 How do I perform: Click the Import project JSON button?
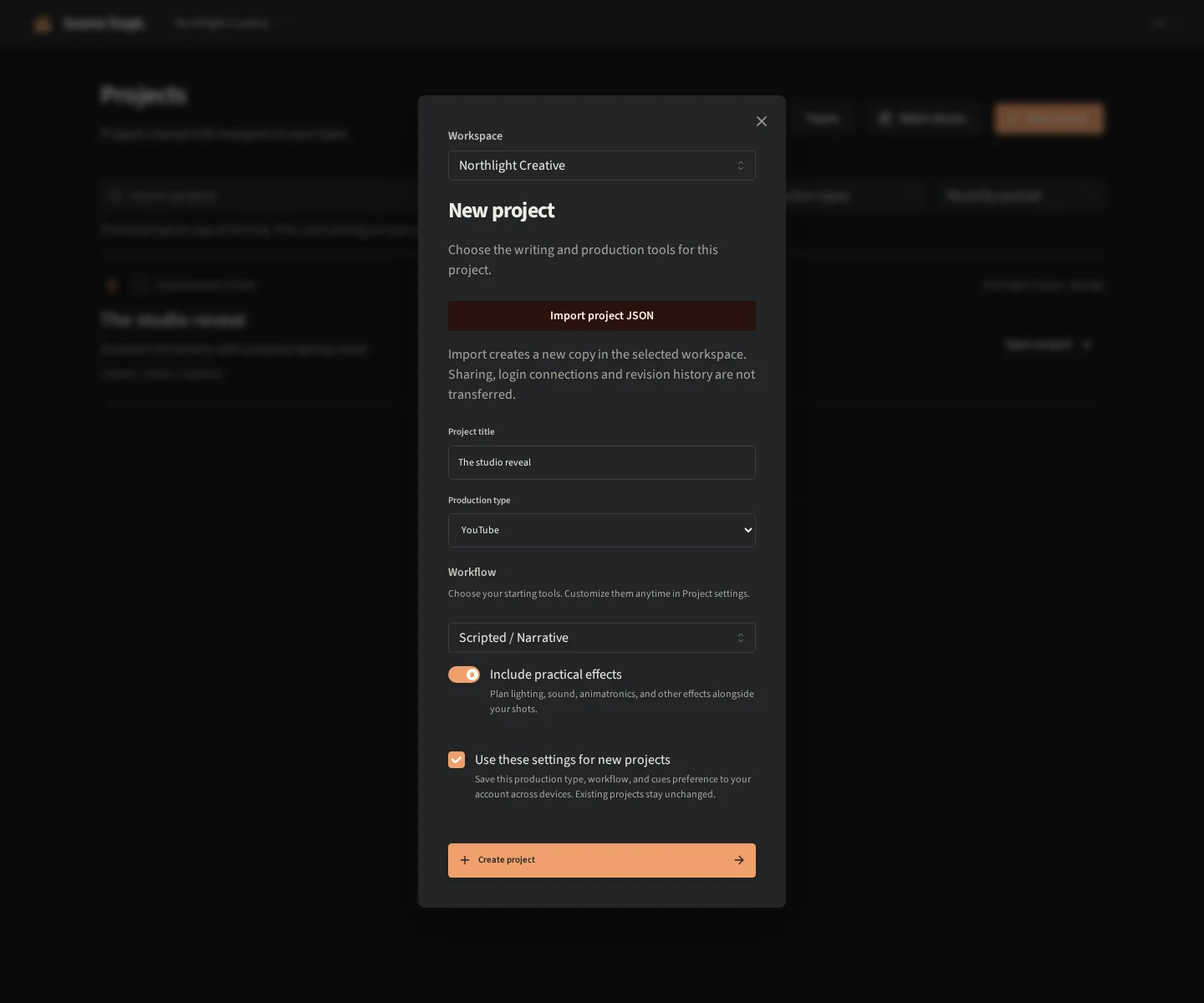point(602,316)
